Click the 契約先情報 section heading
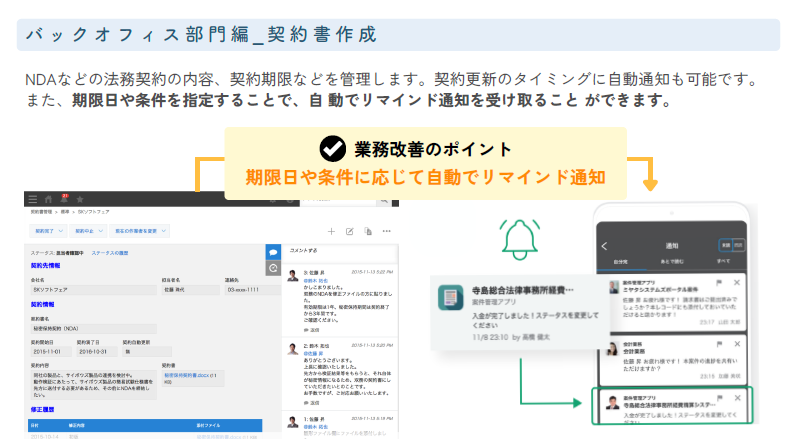 [x=45, y=265]
